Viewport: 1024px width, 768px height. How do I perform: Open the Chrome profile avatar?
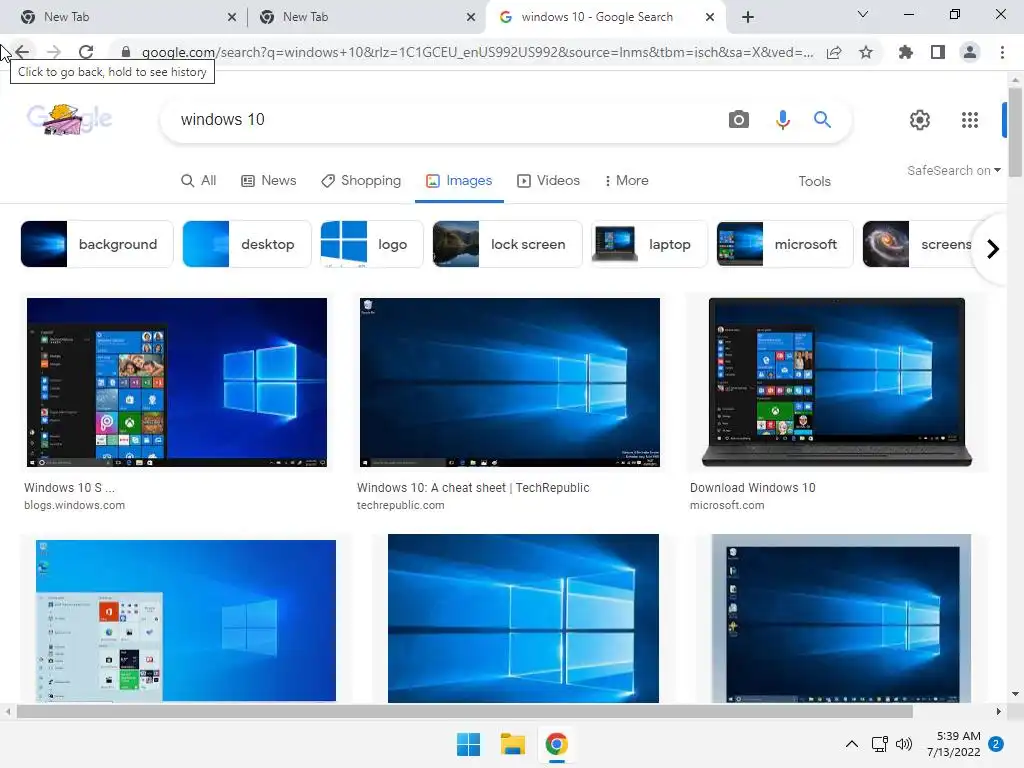pyautogui.click(x=970, y=52)
